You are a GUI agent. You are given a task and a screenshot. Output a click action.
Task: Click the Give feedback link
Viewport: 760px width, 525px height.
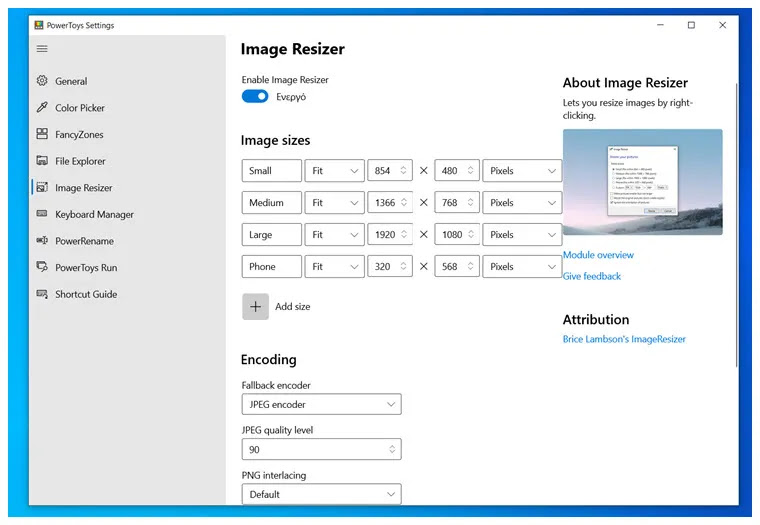[x=592, y=276]
